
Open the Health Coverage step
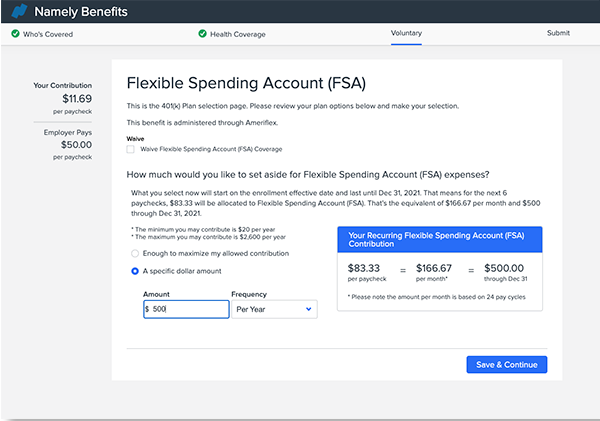[240, 33]
